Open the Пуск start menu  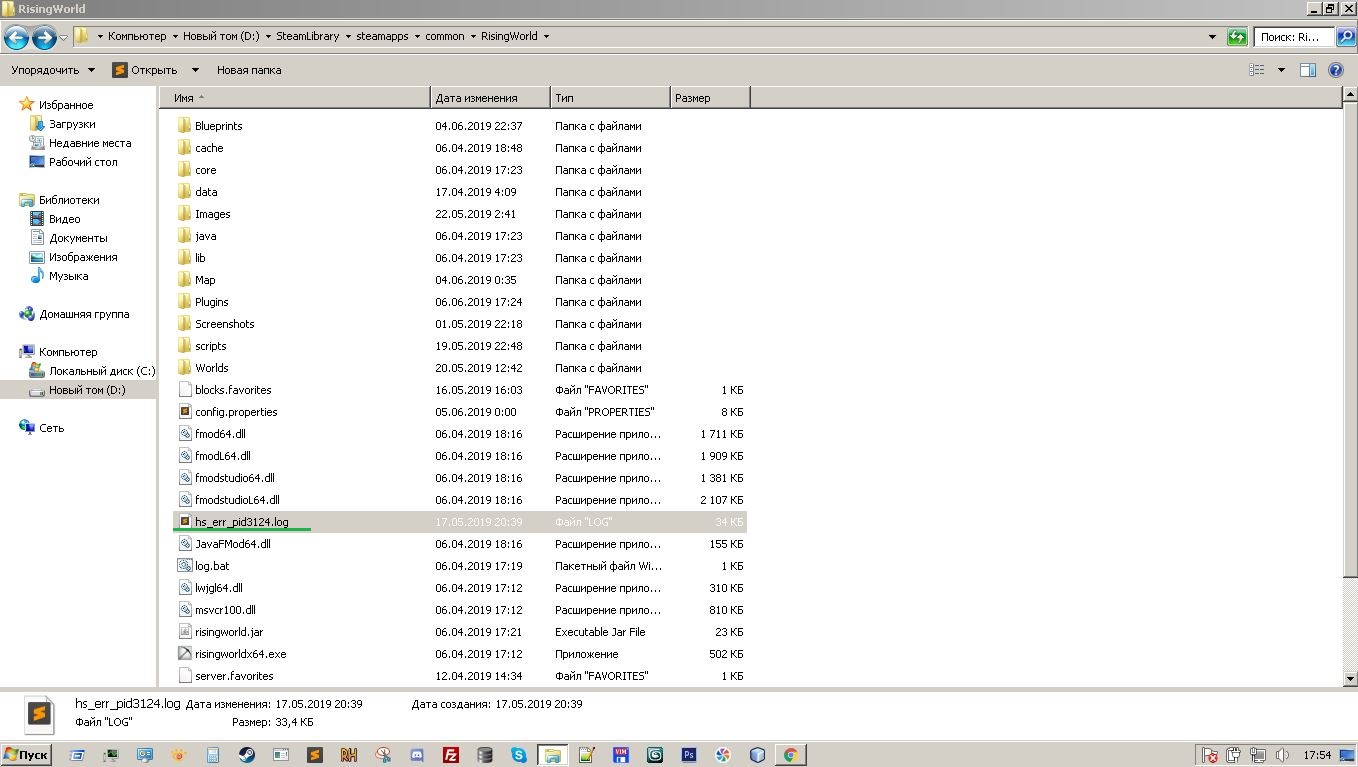pyautogui.click(x=27, y=755)
